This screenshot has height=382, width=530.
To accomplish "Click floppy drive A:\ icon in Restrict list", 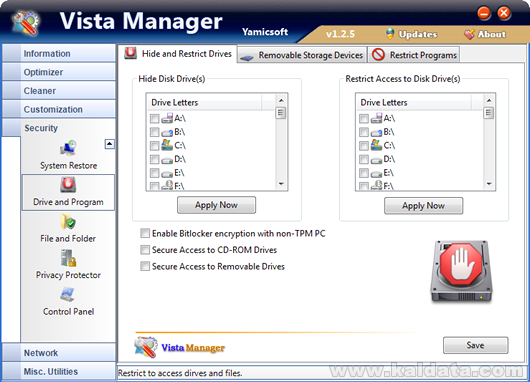I will pos(376,118).
